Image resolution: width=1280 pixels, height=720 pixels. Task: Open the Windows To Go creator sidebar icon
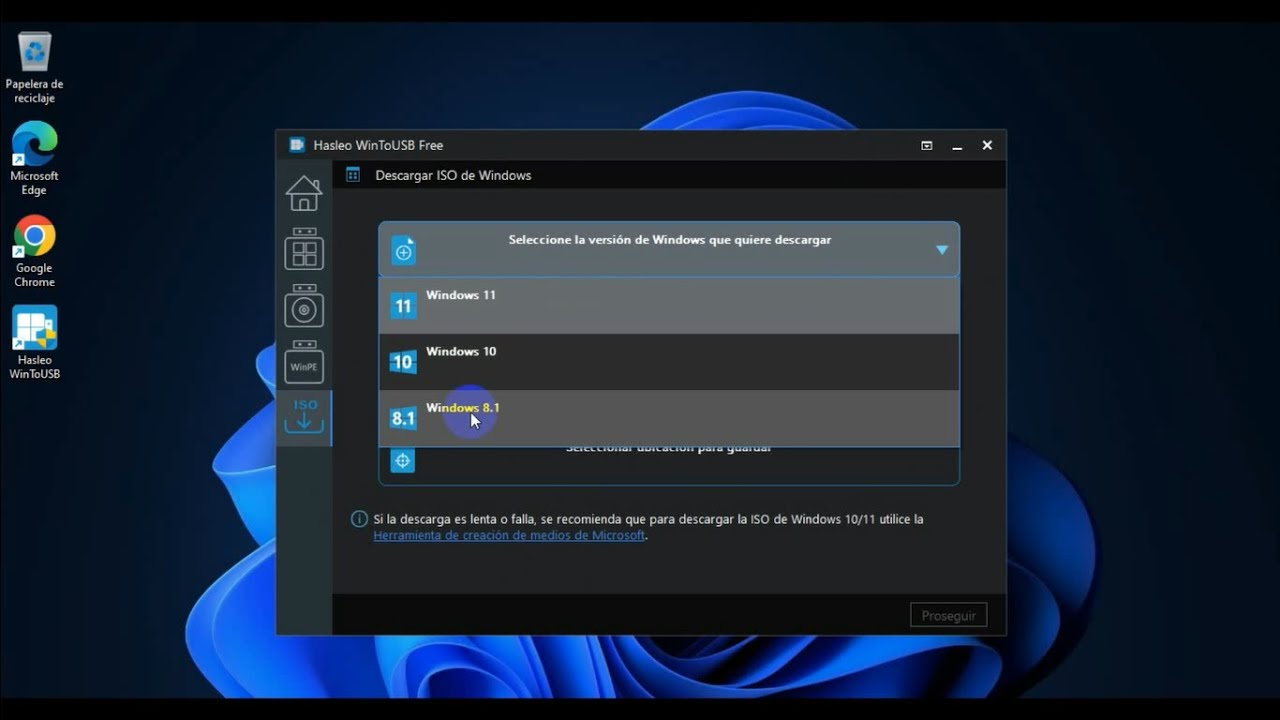coord(304,249)
